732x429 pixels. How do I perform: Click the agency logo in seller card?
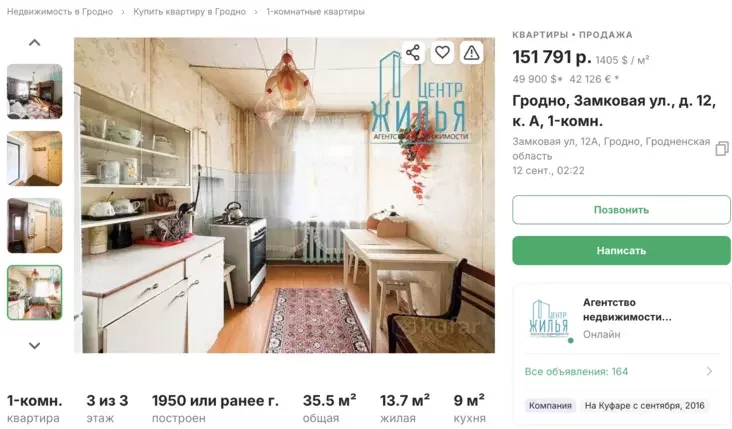(549, 319)
